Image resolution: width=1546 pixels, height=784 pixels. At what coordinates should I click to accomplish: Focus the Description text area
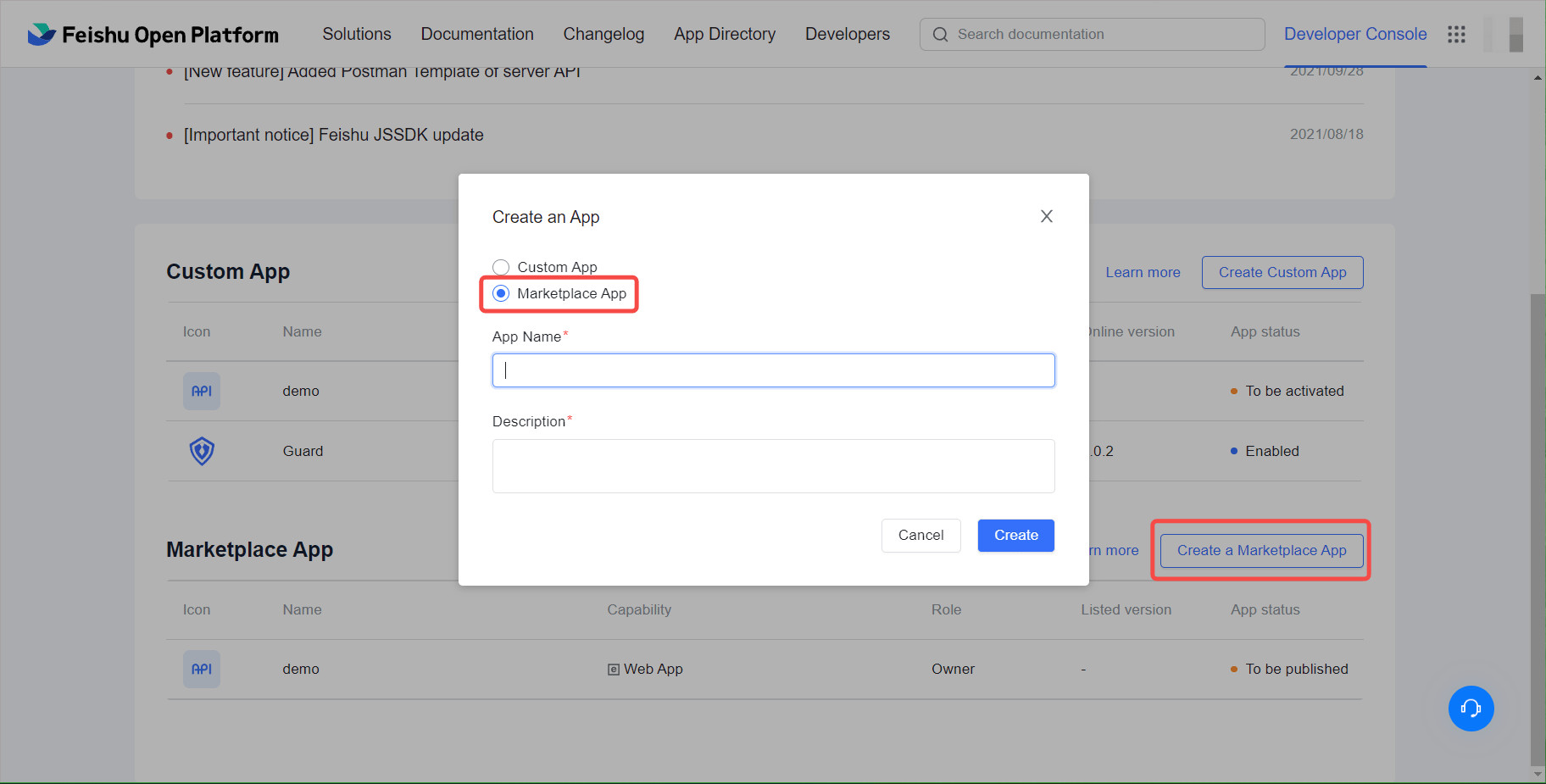pyautogui.click(x=773, y=466)
